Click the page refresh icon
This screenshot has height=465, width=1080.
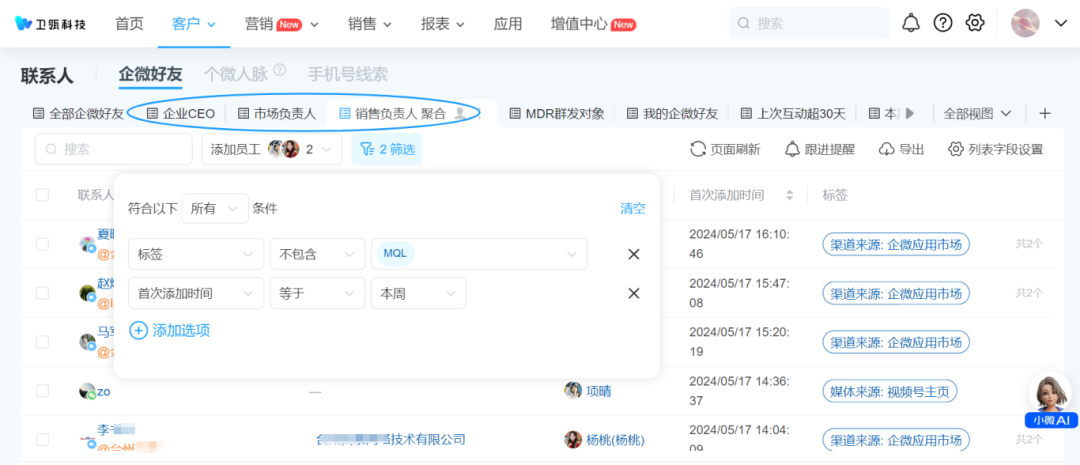coord(699,149)
